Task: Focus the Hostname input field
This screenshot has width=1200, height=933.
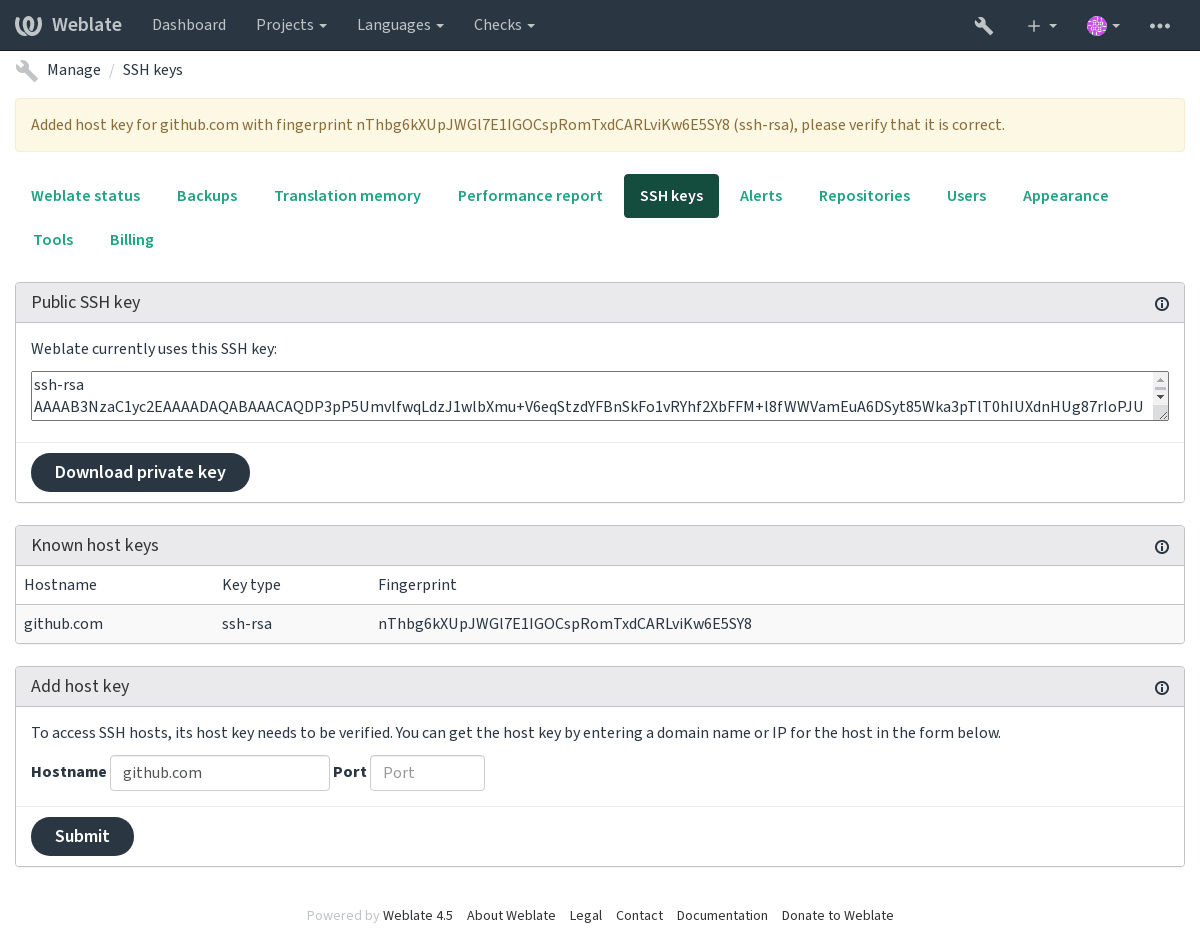Action: point(220,773)
